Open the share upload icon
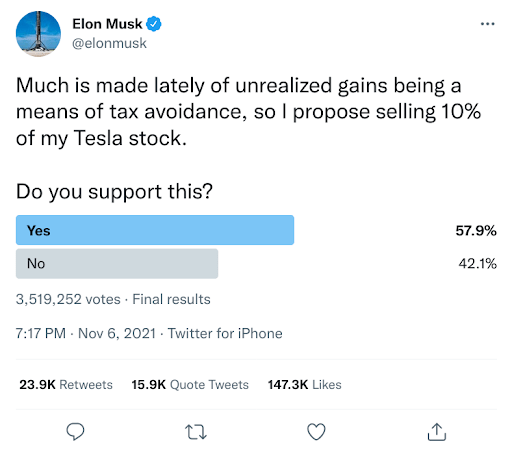Viewport: 512px width, 454px height. [437, 432]
